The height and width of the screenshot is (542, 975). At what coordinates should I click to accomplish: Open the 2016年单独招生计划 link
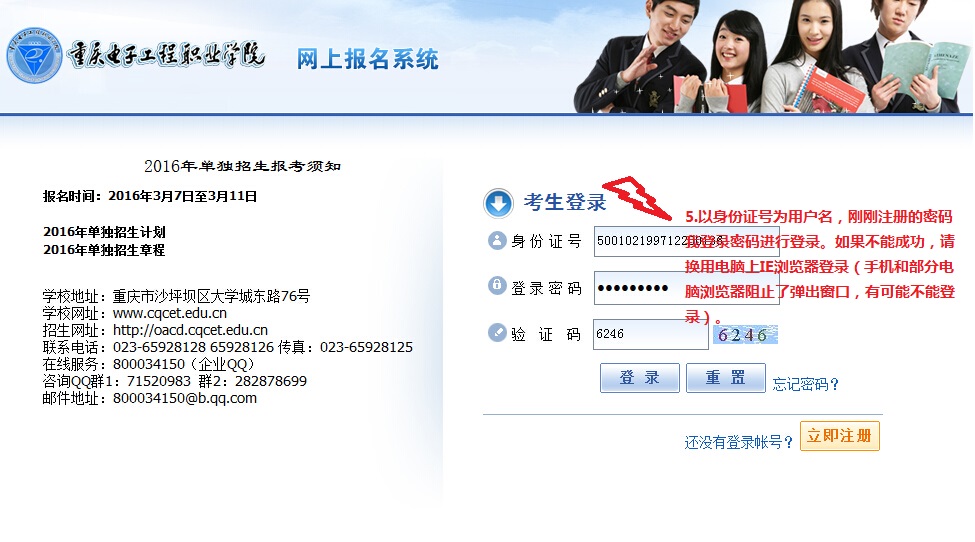point(104,232)
